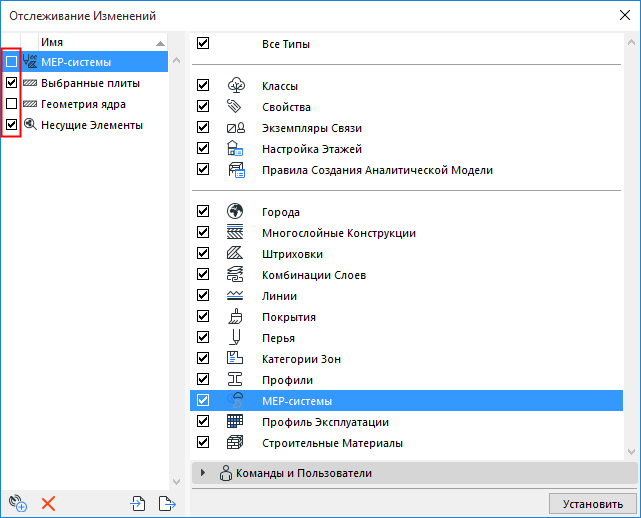
Task: Uncheck the Свойства checkbox
Action: pyautogui.click(x=203, y=106)
